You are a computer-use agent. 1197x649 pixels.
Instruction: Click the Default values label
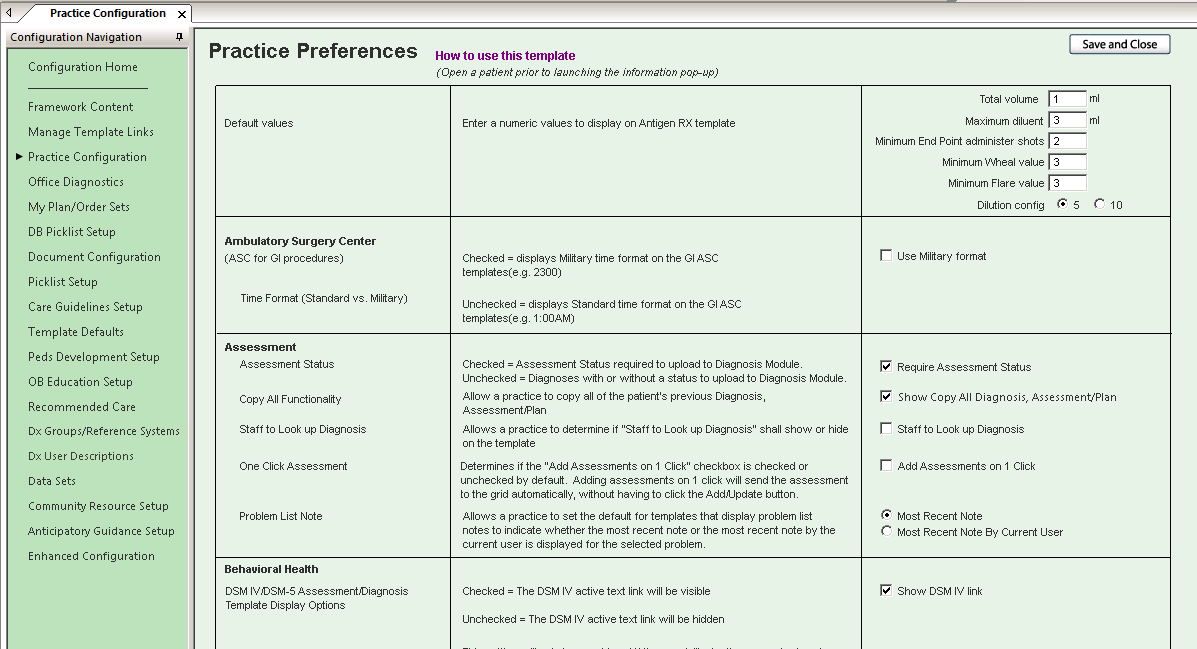[259, 124]
